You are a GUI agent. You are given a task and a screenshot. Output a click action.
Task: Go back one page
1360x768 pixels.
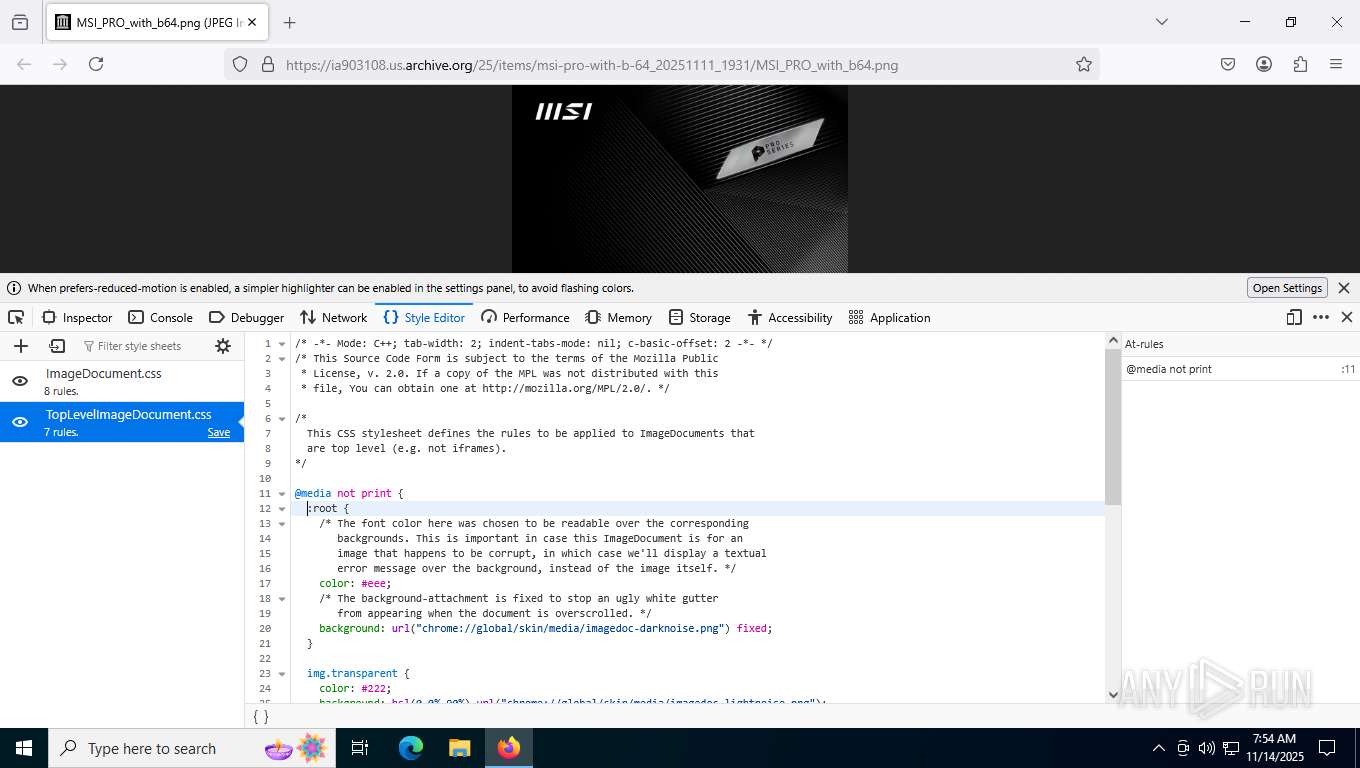pyautogui.click(x=24, y=64)
